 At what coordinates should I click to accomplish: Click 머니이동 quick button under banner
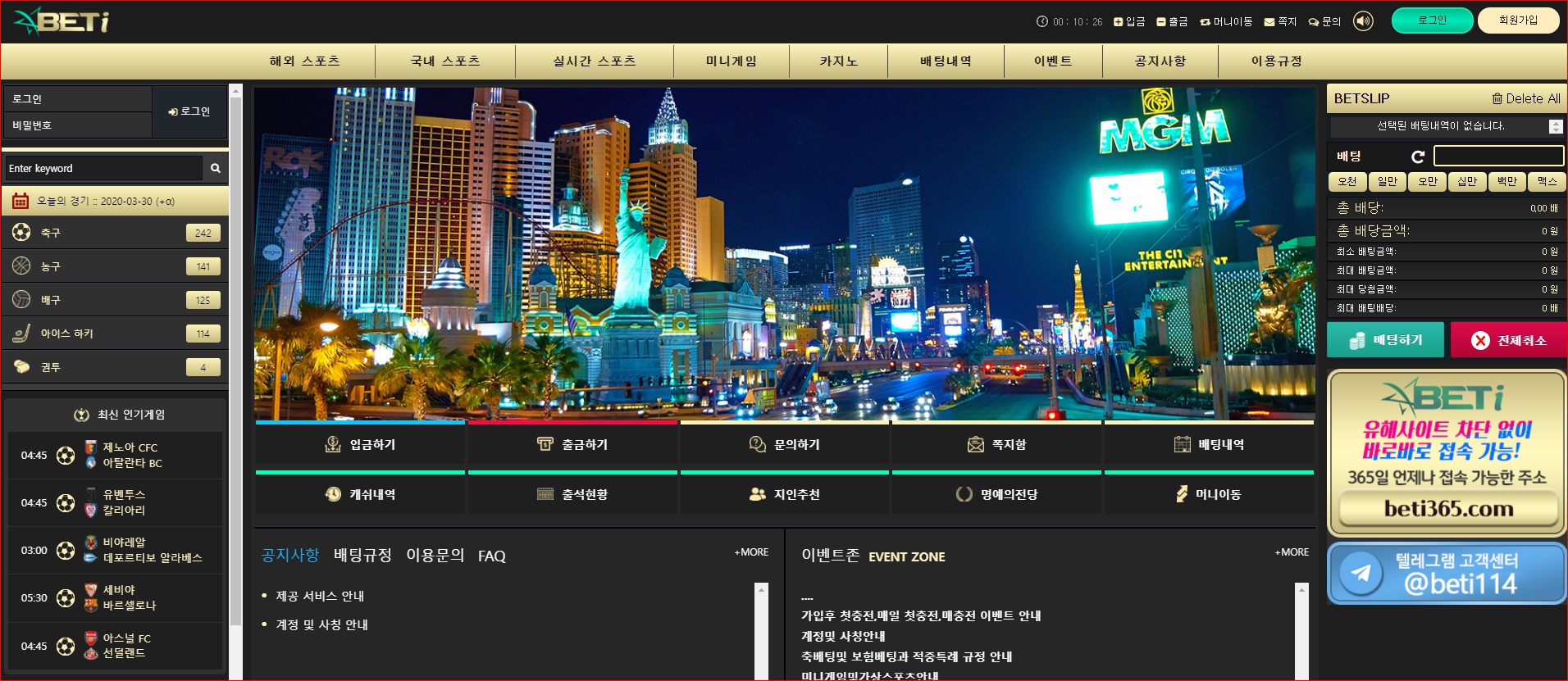point(1209,493)
